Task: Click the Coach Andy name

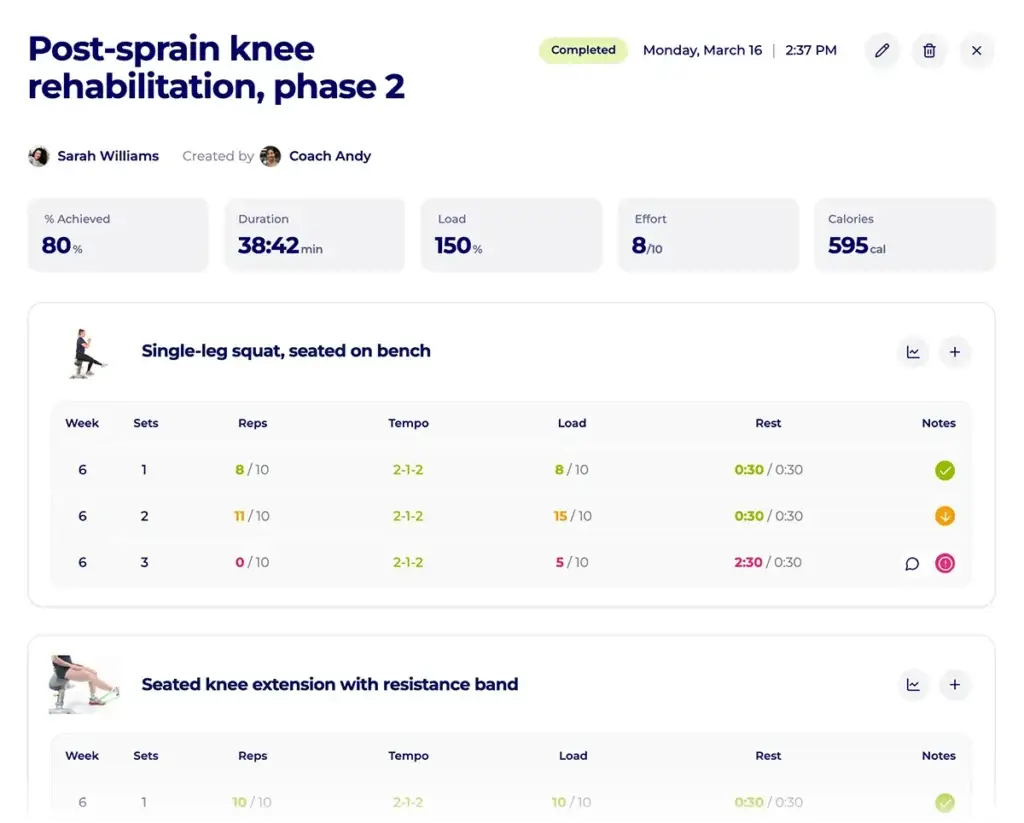Action: [x=330, y=156]
